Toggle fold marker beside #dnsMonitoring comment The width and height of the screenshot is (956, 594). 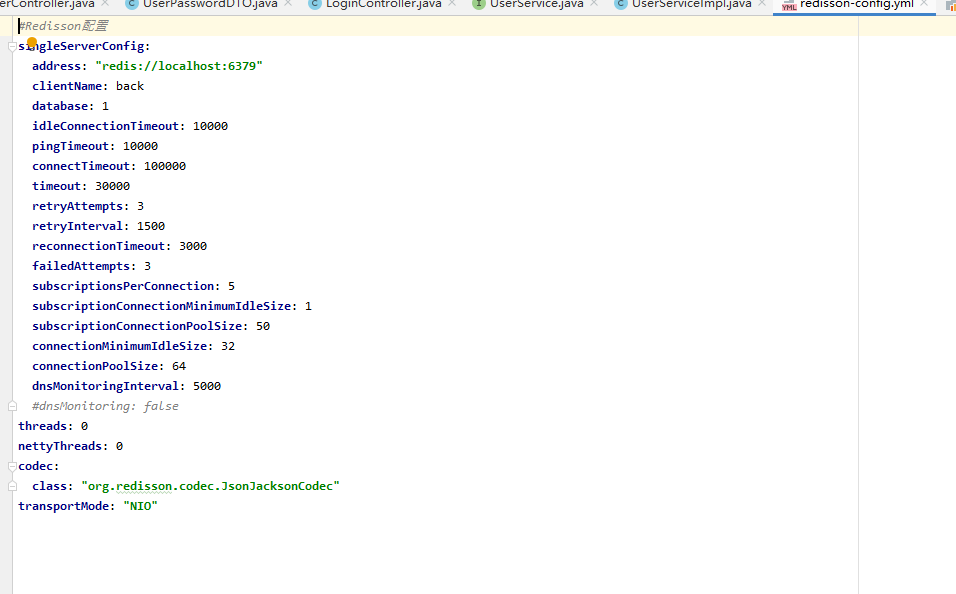[x=12, y=406]
